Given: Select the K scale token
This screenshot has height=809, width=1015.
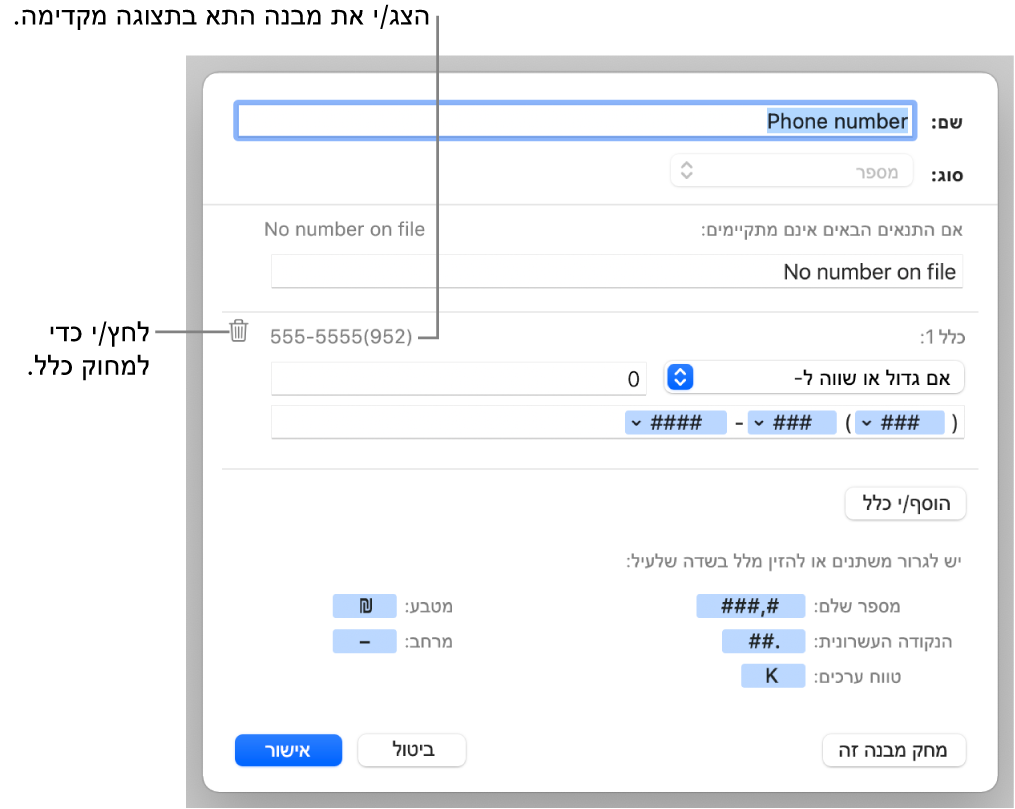Looking at the screenshot, I should (772, 676).
